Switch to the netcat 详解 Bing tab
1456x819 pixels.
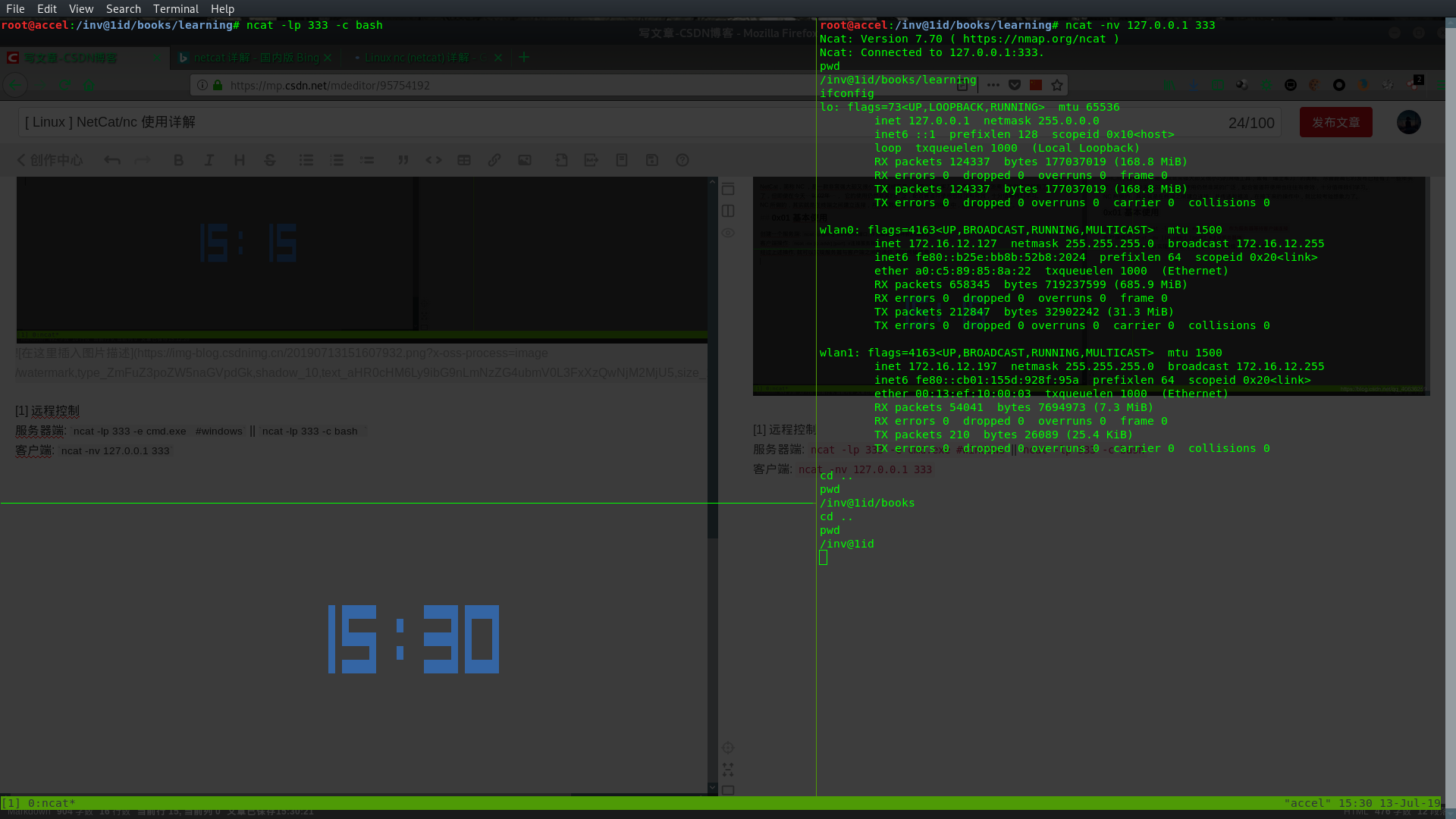pos(256,58)
